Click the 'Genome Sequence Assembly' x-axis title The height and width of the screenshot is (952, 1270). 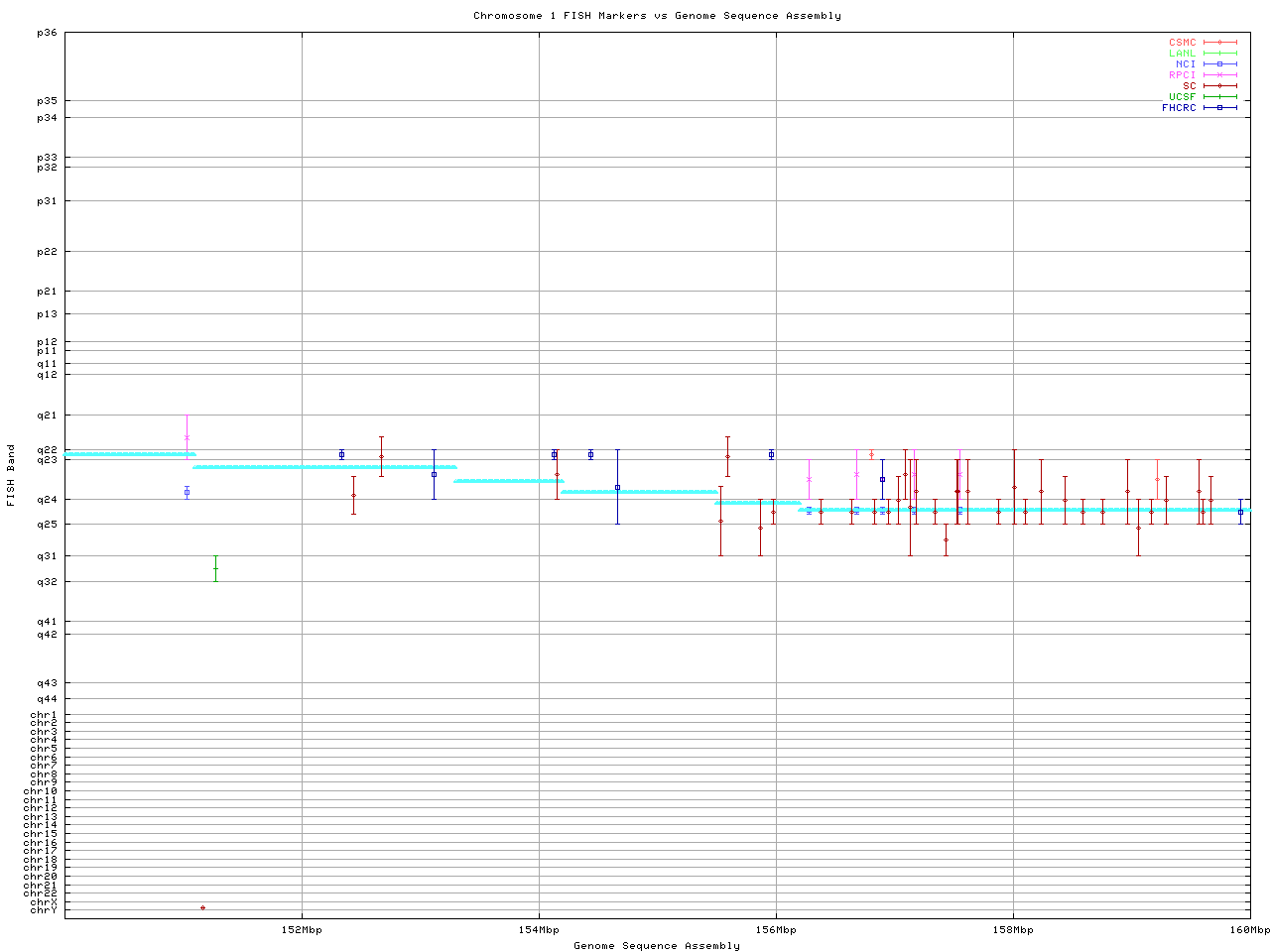tap(656, 946)
